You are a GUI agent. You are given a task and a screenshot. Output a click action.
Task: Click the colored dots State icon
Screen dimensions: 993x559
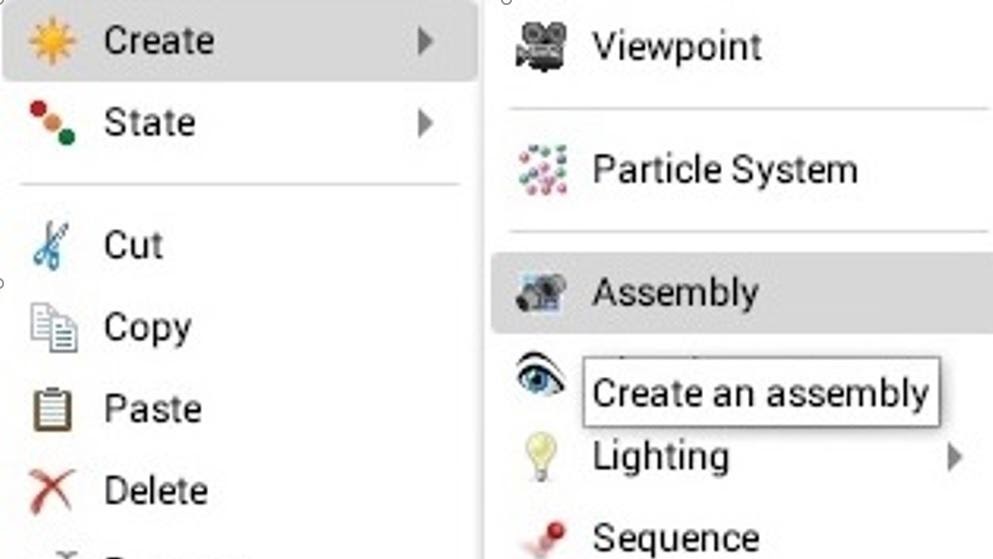click(x=53, y=123)
